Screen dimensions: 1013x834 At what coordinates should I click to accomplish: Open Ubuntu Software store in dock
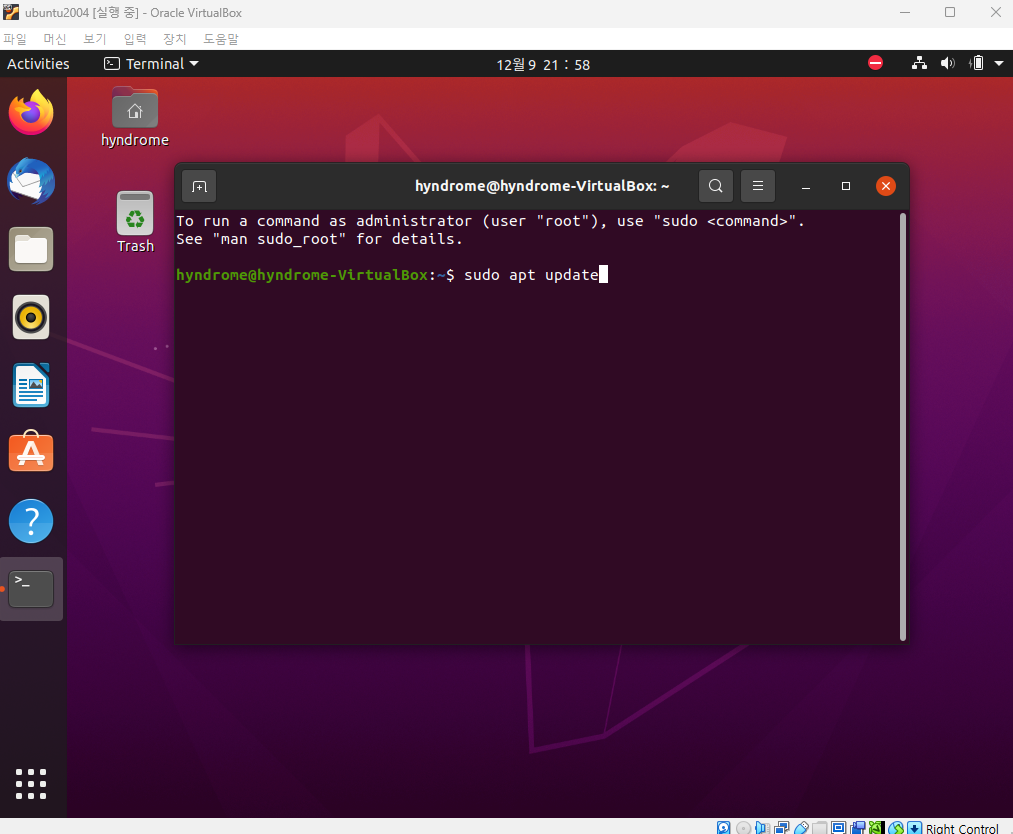pos(31,452)
